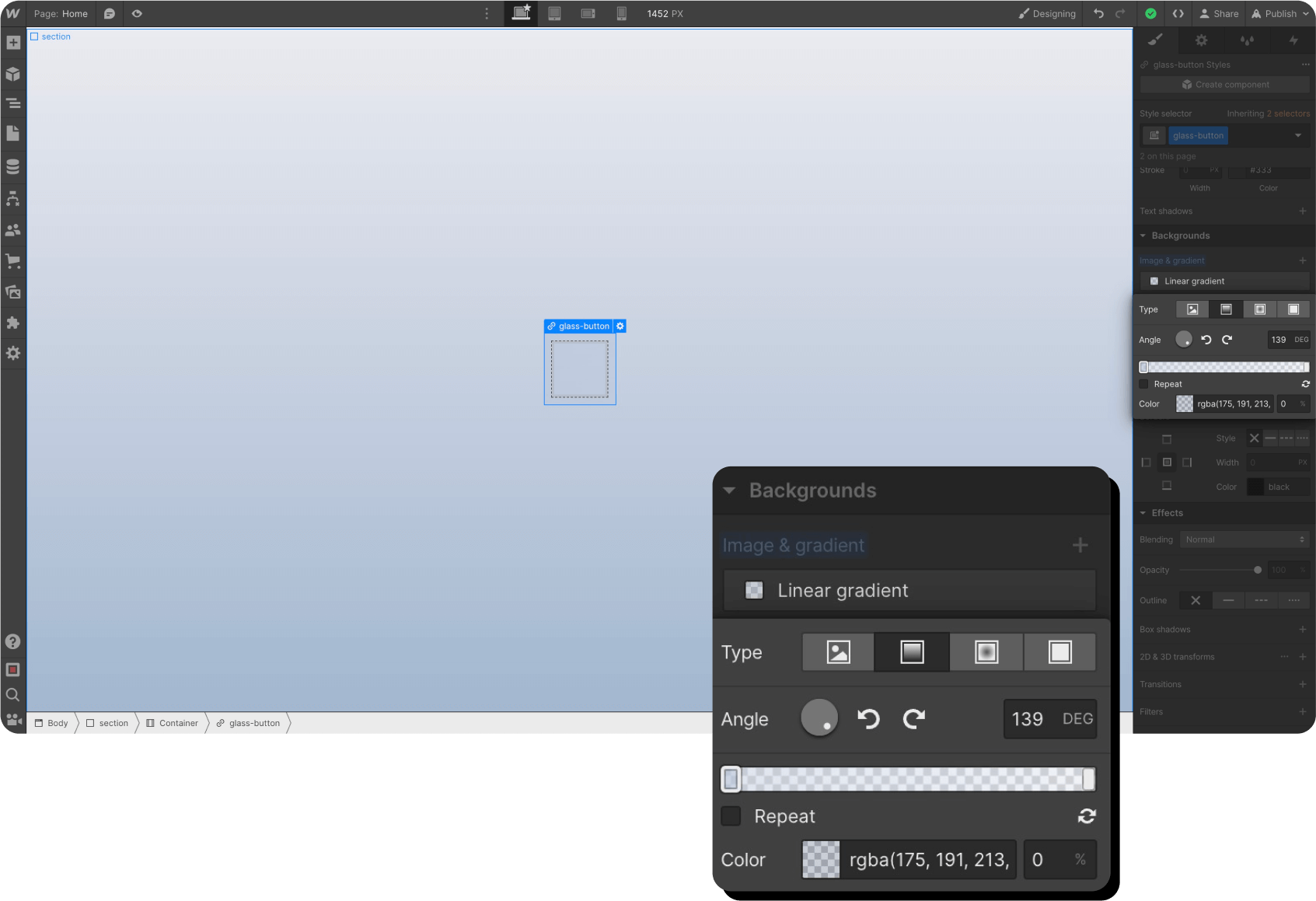Collapse the Effects section

tap(1143, 513)
